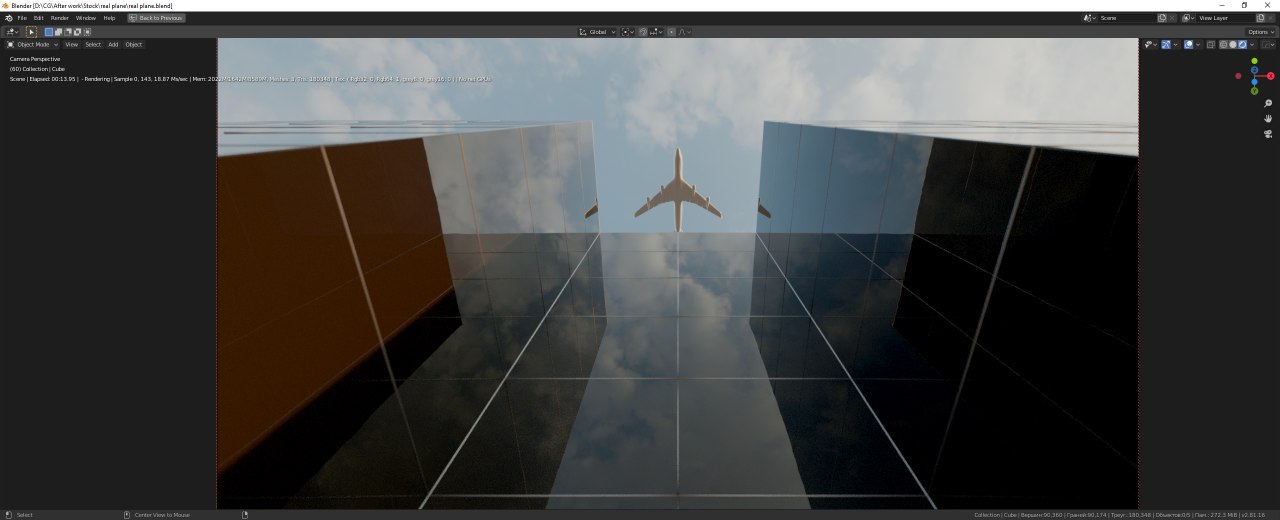Screen dimensions: 1280x520
Task: Toggle proportional editing
Action: coord(671,32)
